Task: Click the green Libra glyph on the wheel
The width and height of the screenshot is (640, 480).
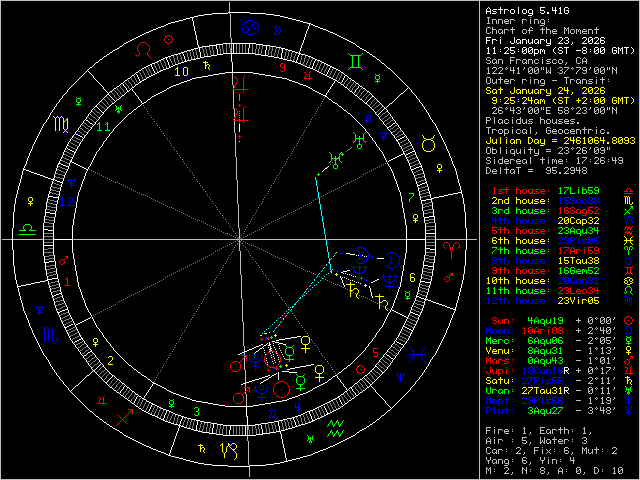Action: [29, 230]
